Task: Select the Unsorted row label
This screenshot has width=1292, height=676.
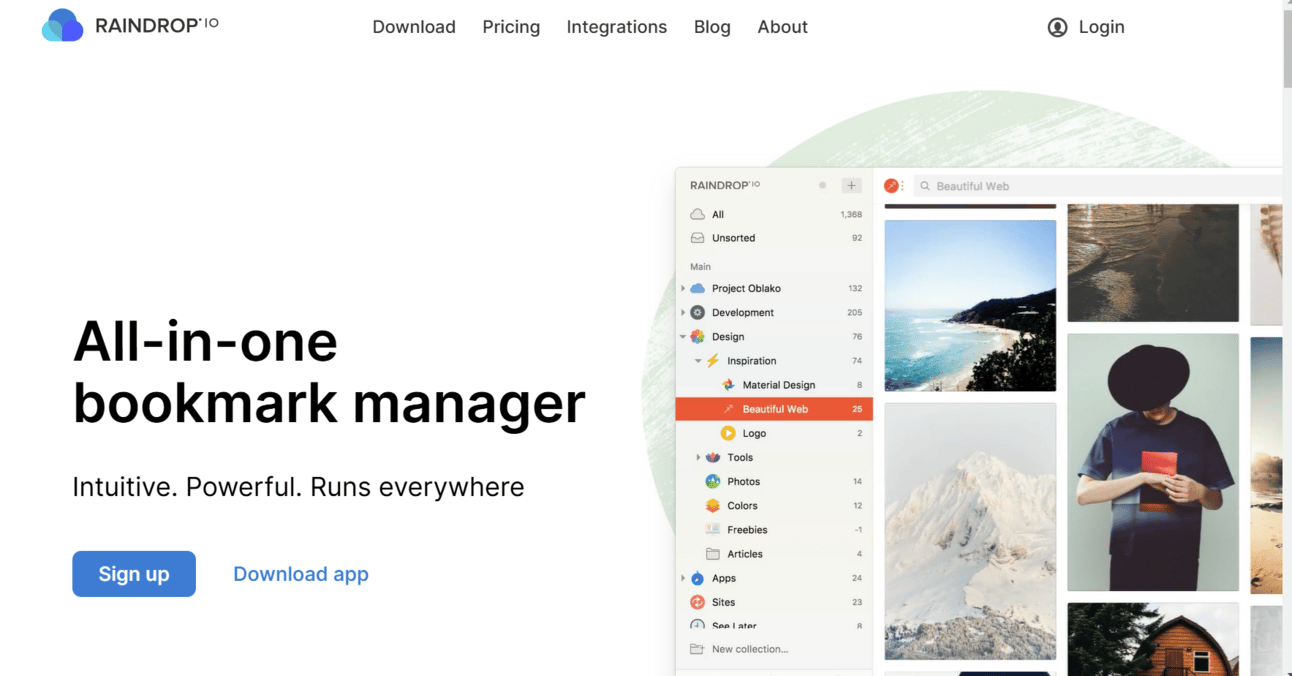Action: pos(733,238)
